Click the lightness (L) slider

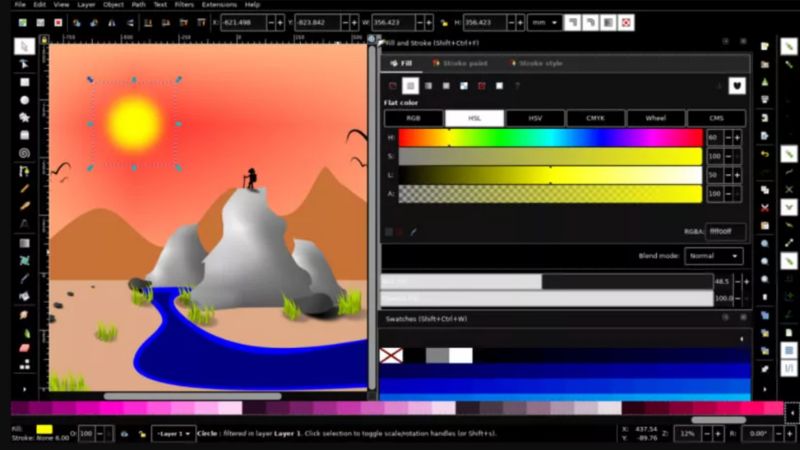point(550,175)
